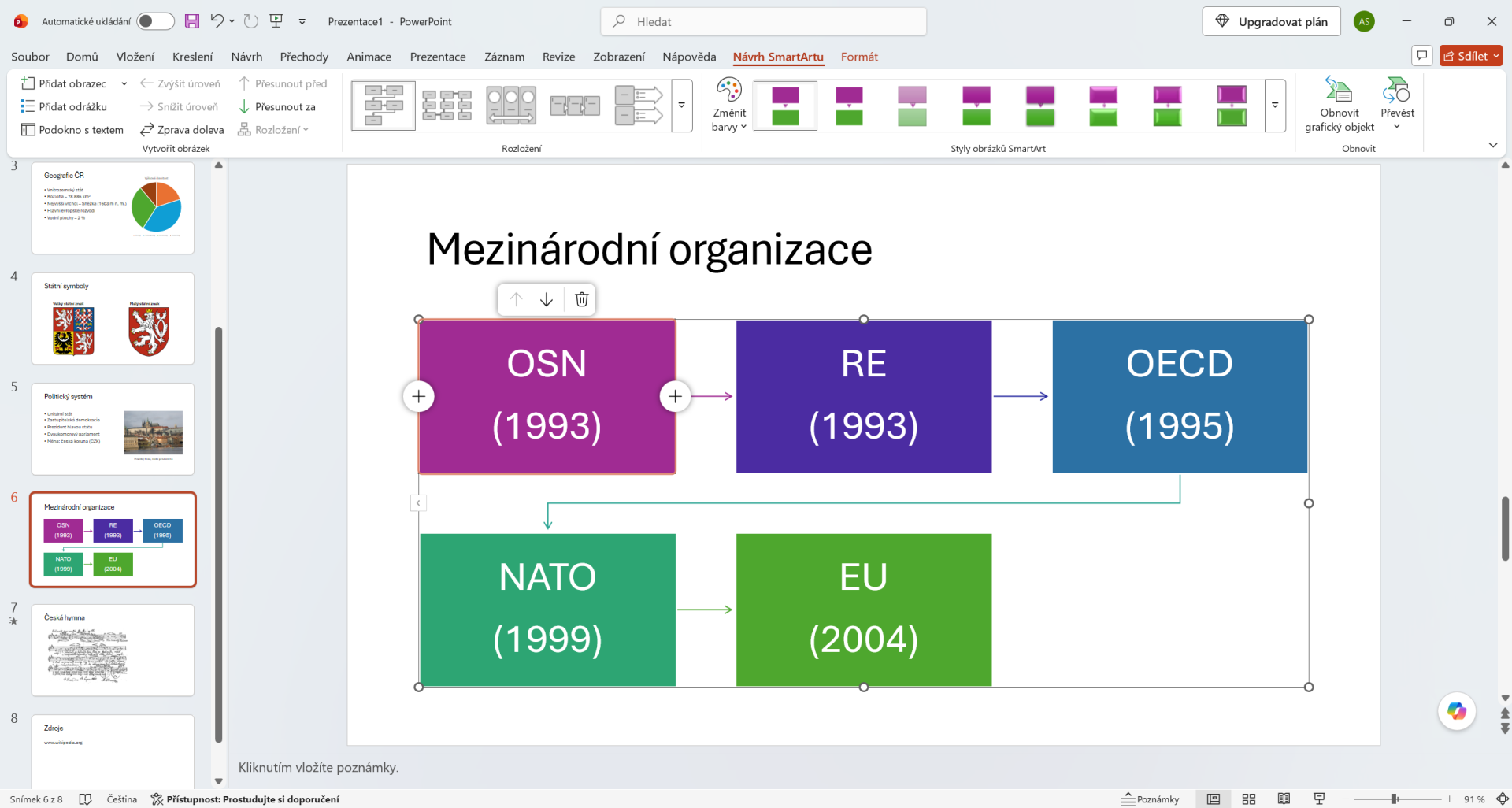Click the Hledat search field
Image resolution: width=1512 pixels, height=808 pixels.
tap(763, 21)
